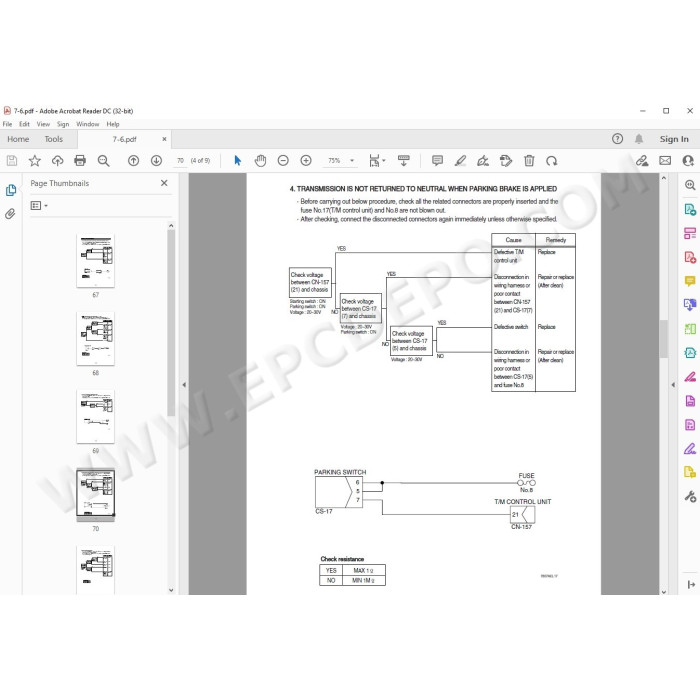700x700 pixels.
Task: Open the Comment tool in right pane
Action: [x=690, y=281]
